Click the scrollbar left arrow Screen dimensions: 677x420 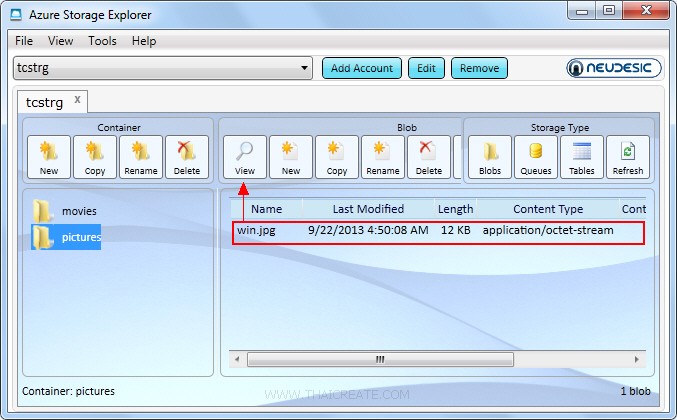pyautogui.click(x=237, y=359)
